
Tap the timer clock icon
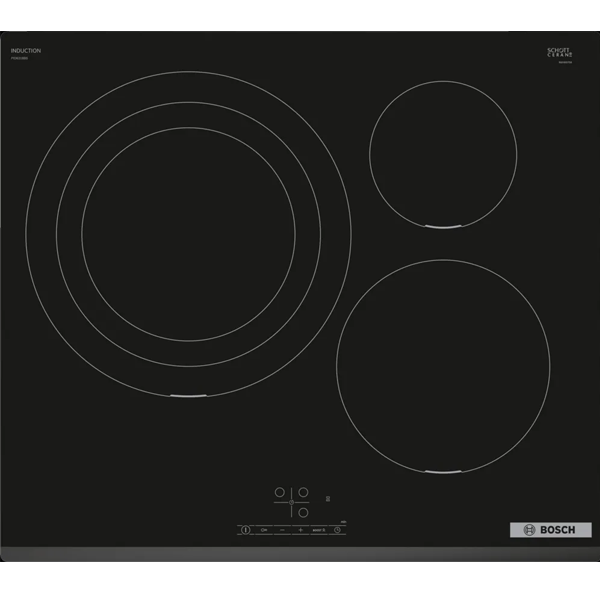point(337,529)
